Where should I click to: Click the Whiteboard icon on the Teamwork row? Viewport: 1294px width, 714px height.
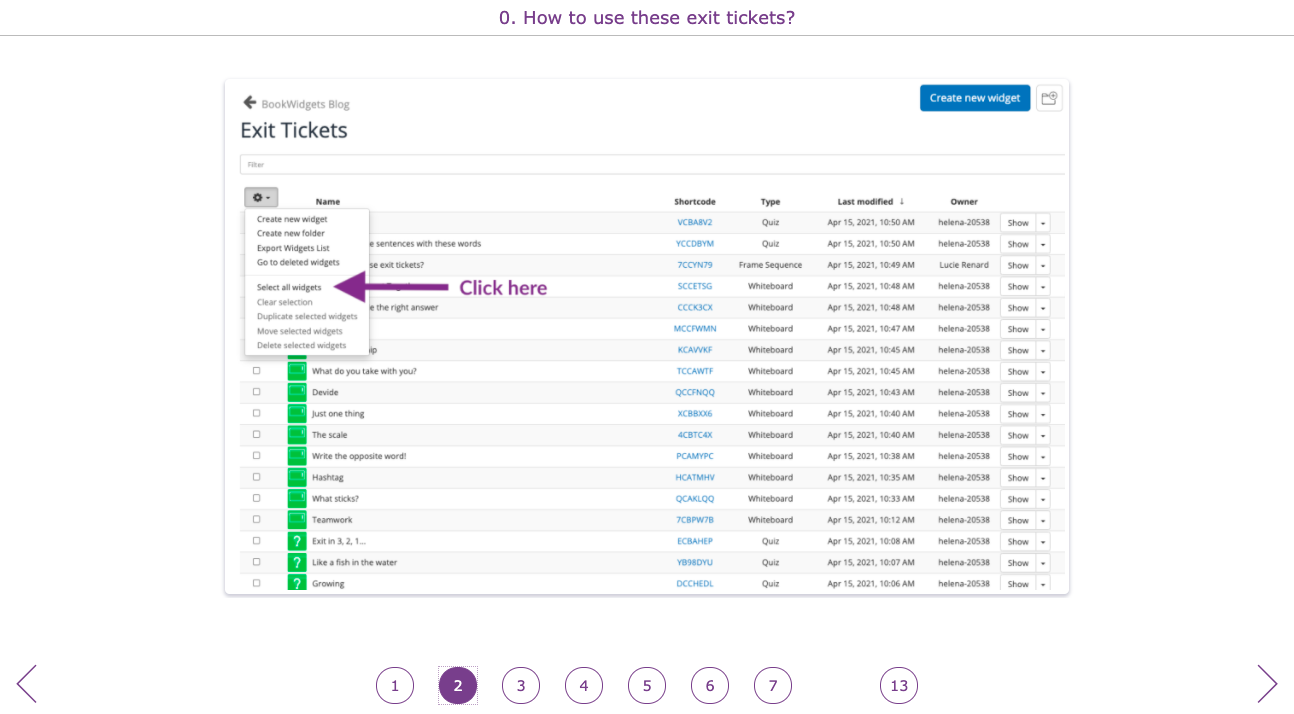[x=297, y=519]
